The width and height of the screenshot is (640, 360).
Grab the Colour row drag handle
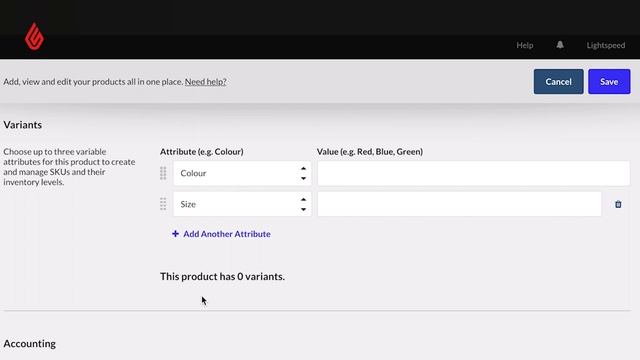(163, 173)
